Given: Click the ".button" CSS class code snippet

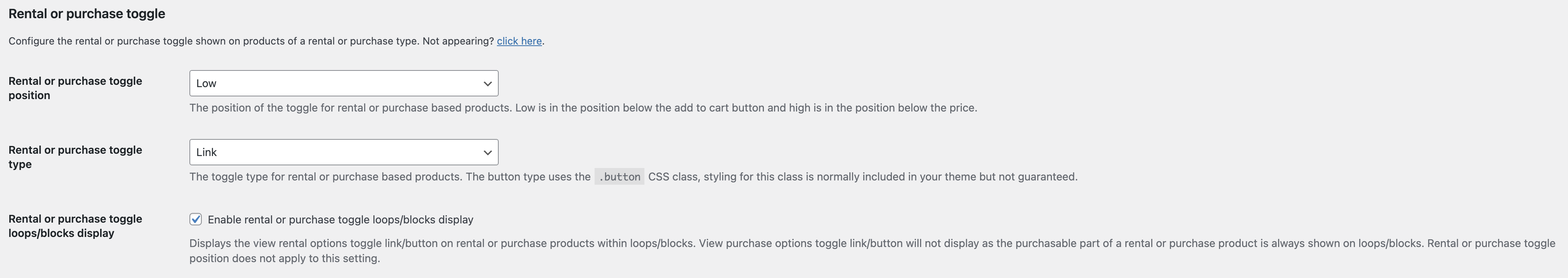Looking at the screenshot, I should pos(619,177).
